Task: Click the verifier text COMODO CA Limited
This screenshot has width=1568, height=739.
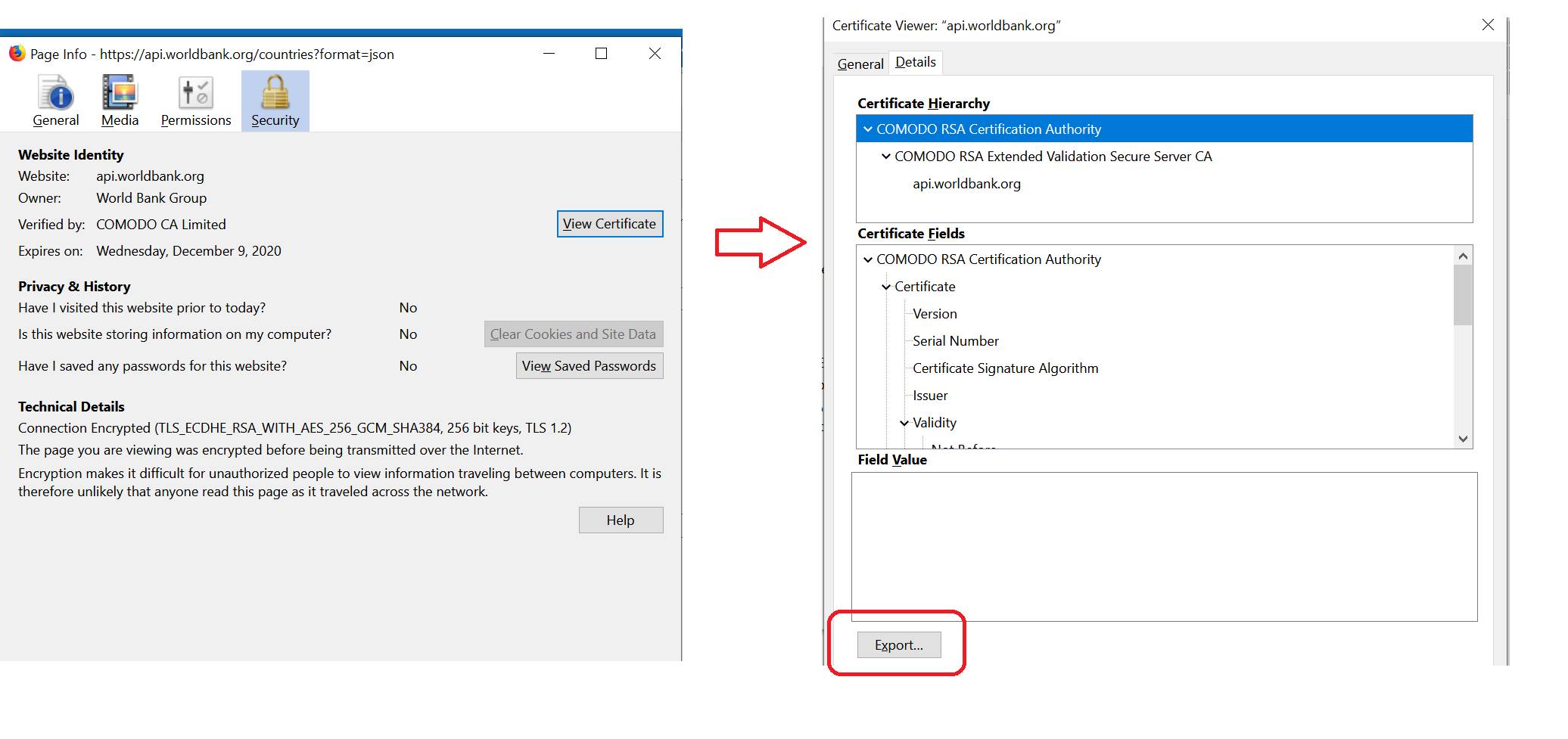Action: click(x=161, y=225)
